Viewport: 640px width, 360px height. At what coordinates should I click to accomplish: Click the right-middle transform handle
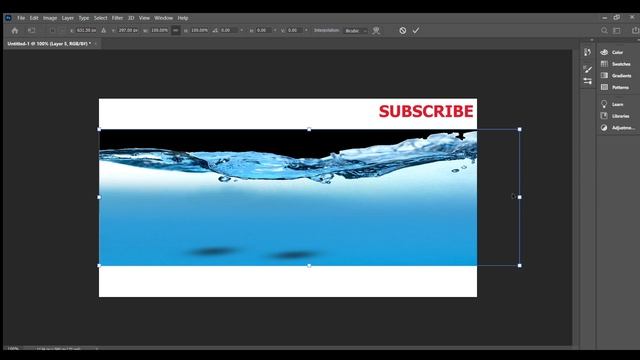(x=520, y=197)
